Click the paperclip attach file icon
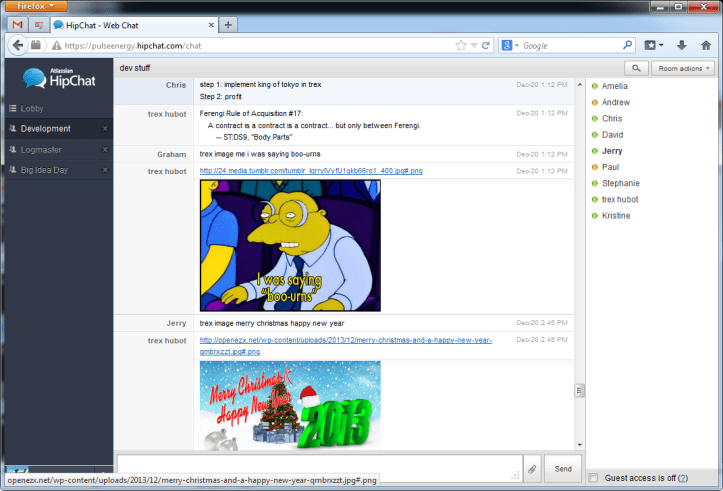This screenshot has height=491, width=723. click(x=533, y=468)
